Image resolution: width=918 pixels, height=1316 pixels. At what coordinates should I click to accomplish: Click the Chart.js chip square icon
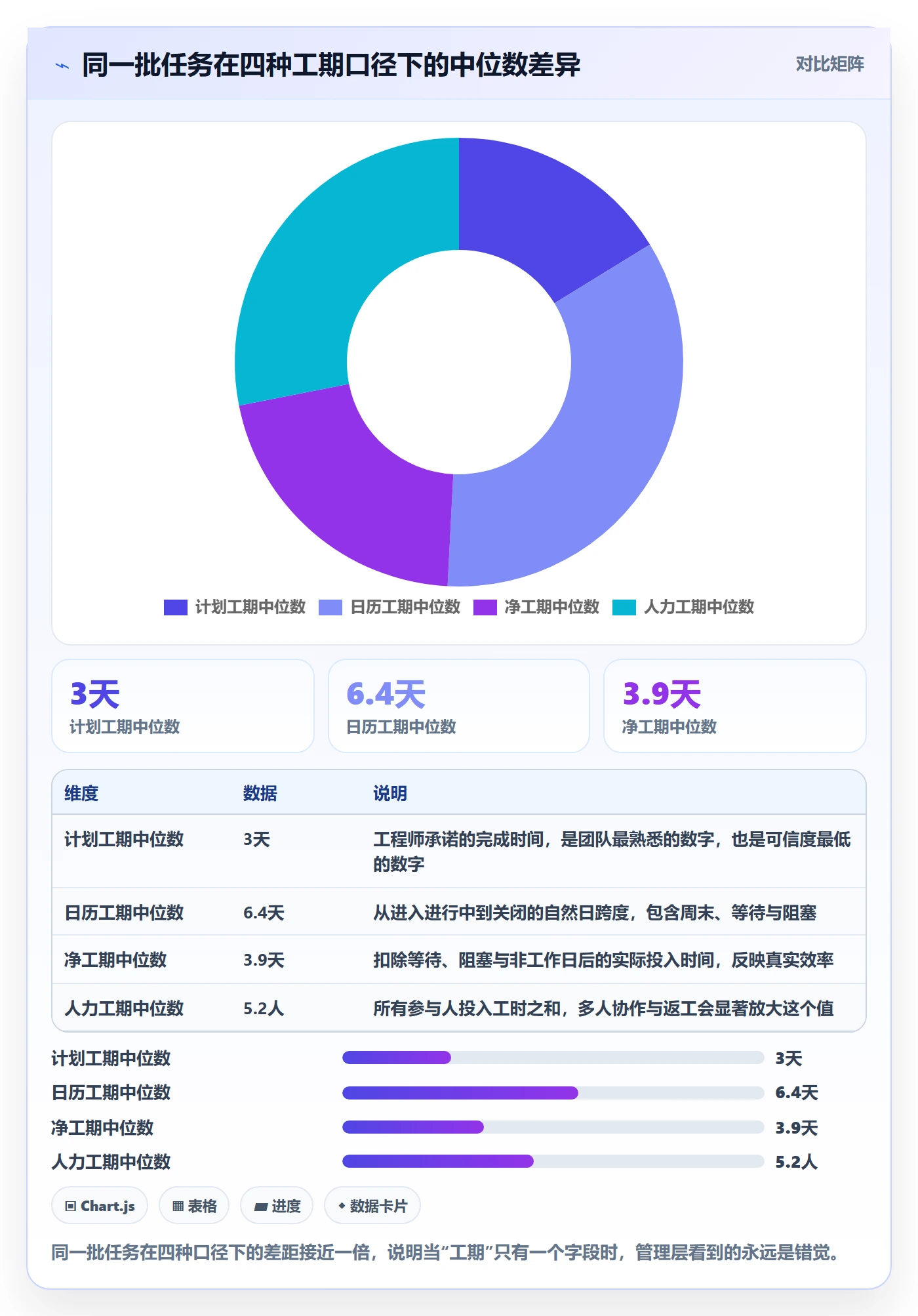(x=71, y=1206)
